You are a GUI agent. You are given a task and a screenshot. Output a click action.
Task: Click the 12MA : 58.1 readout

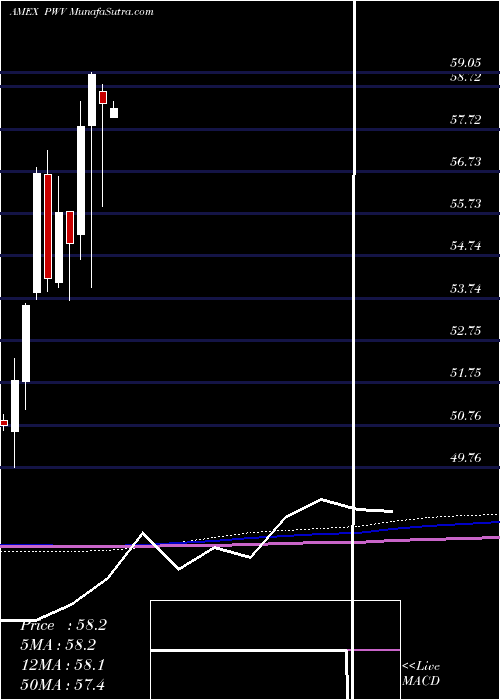pyautogui.click(x=63, y=666)
